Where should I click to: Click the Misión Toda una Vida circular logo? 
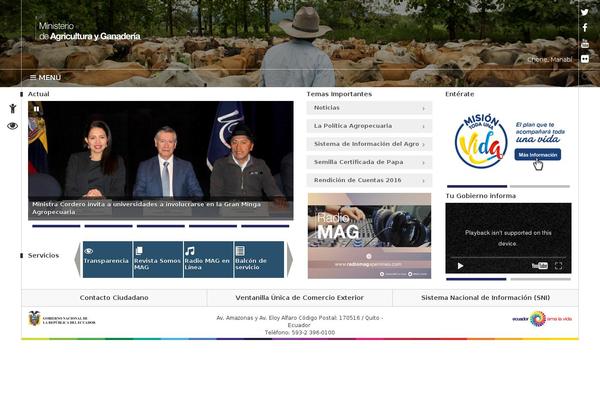pos(481,141)
